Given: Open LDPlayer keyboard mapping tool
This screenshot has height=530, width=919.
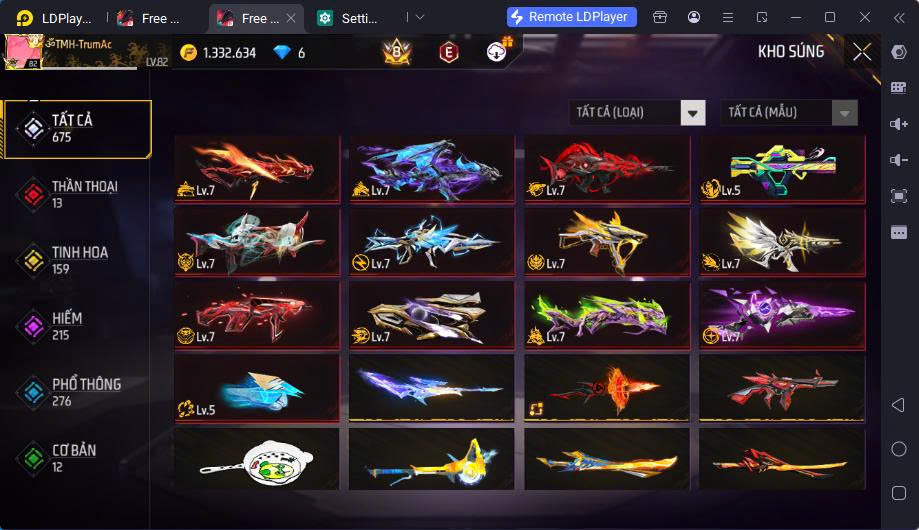Looking at the screenshot, I should click(898, 88).
